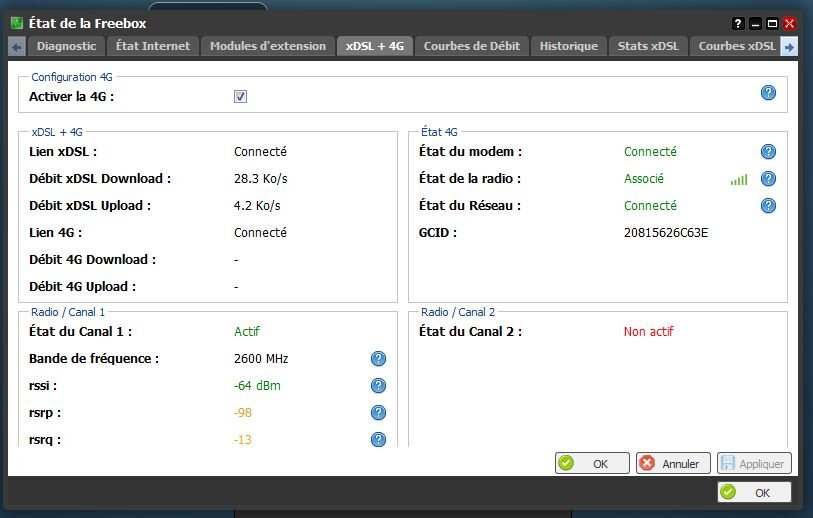Click help icon beside État du modem
The width and height of the screenshot is (813, 518).
(x=768, y=152)
